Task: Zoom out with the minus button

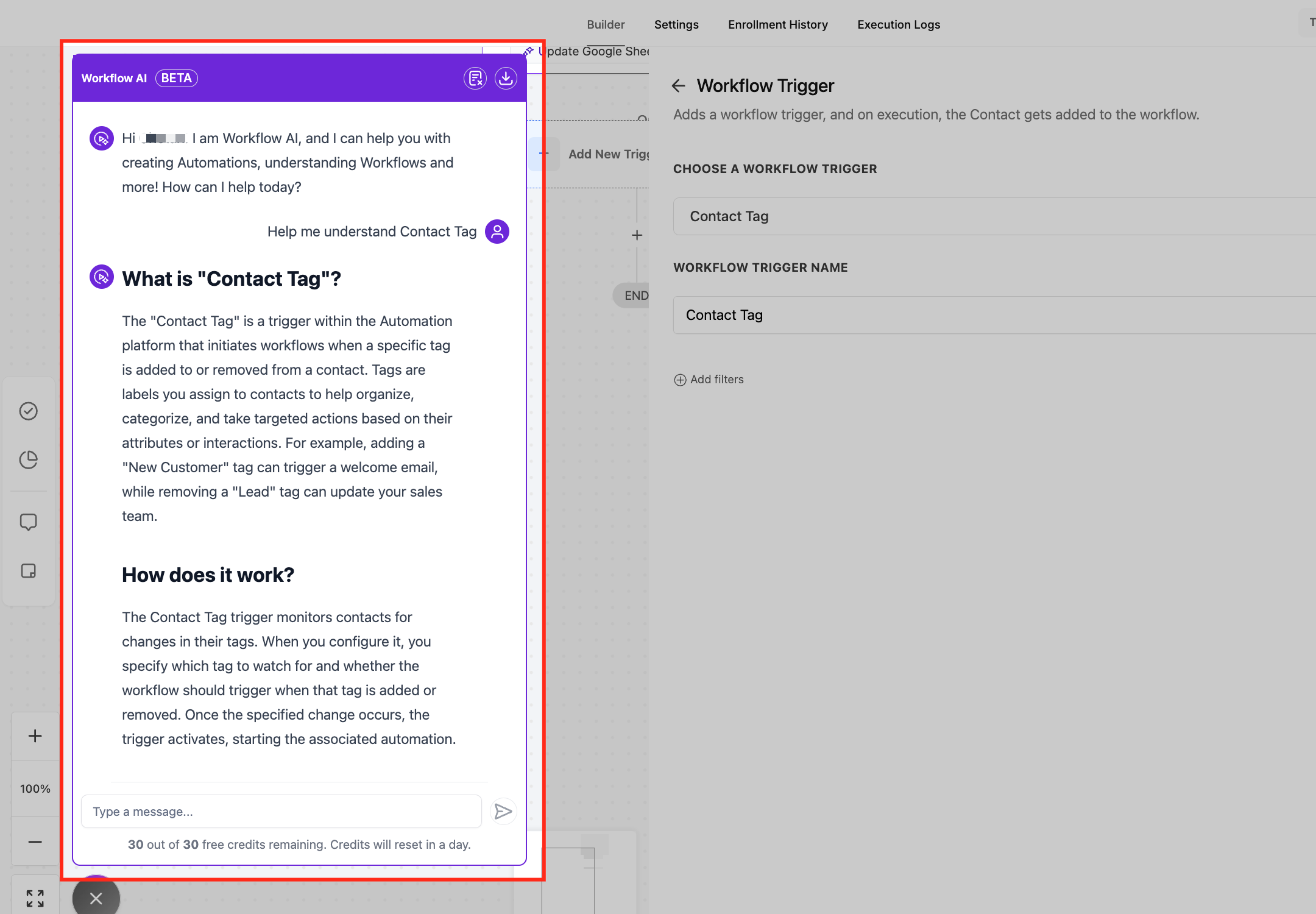Action: click(35, 842)
